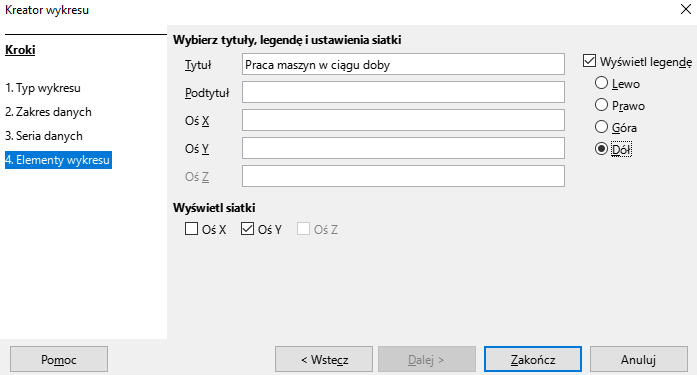Finish the wizard with Zakończ
Screen dimensions: 697x375
click(533, 359)
